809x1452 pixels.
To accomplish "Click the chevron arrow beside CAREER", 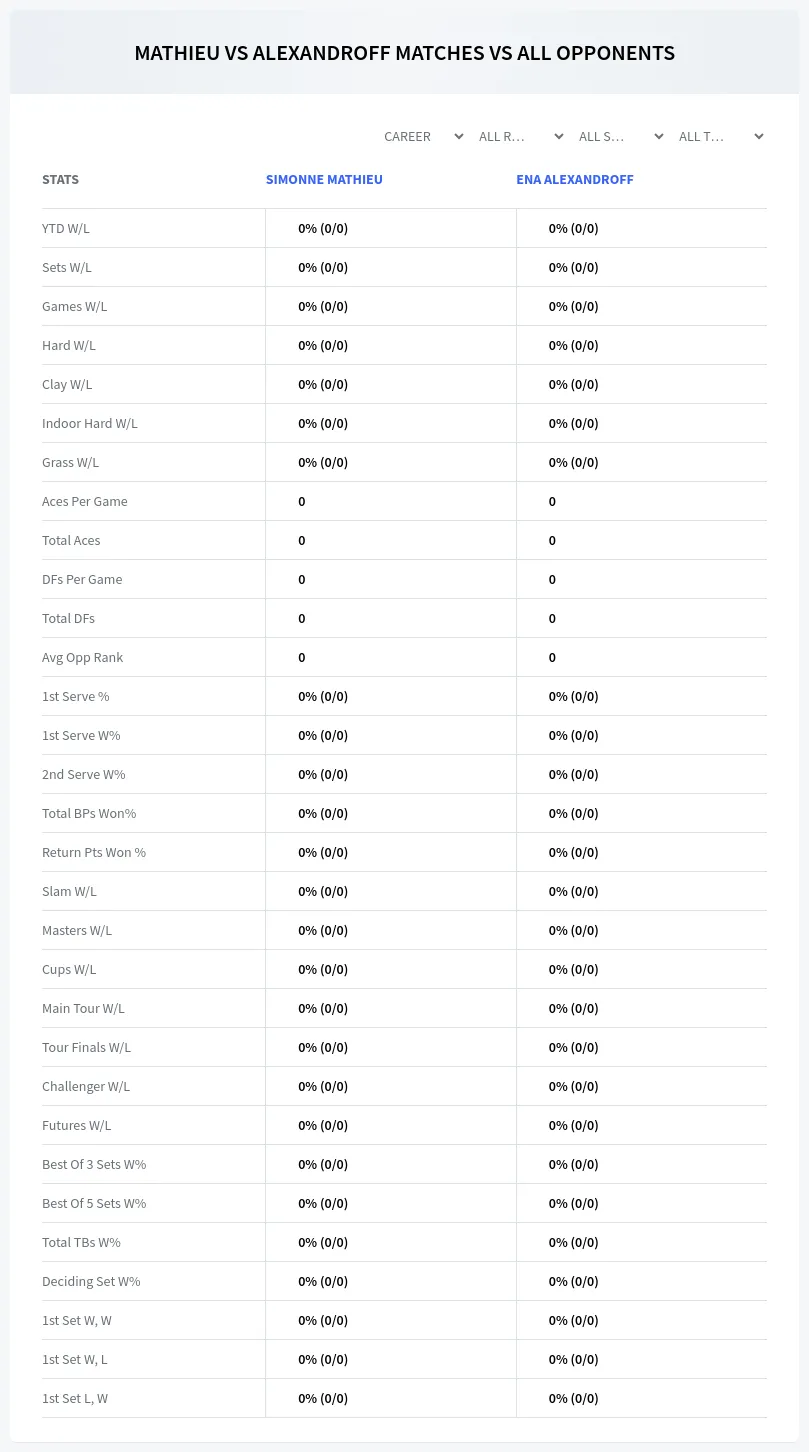I will (x=459, y=136).
